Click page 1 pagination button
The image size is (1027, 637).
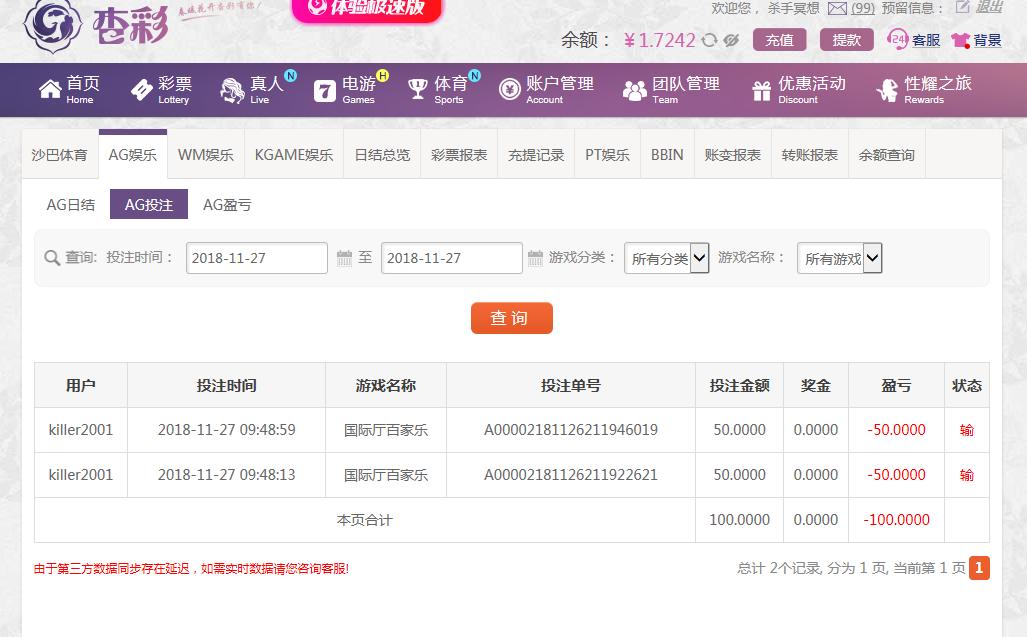(979, 568)
